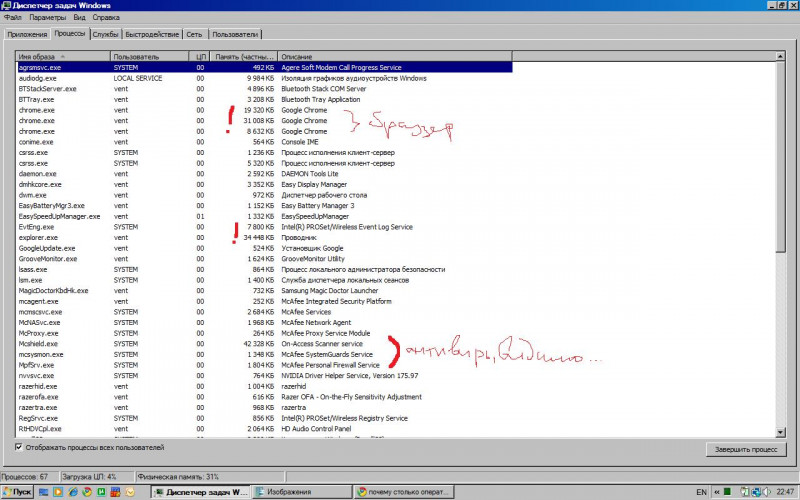
Task: Select the MpfSrv.exe process
Action: 264,365
